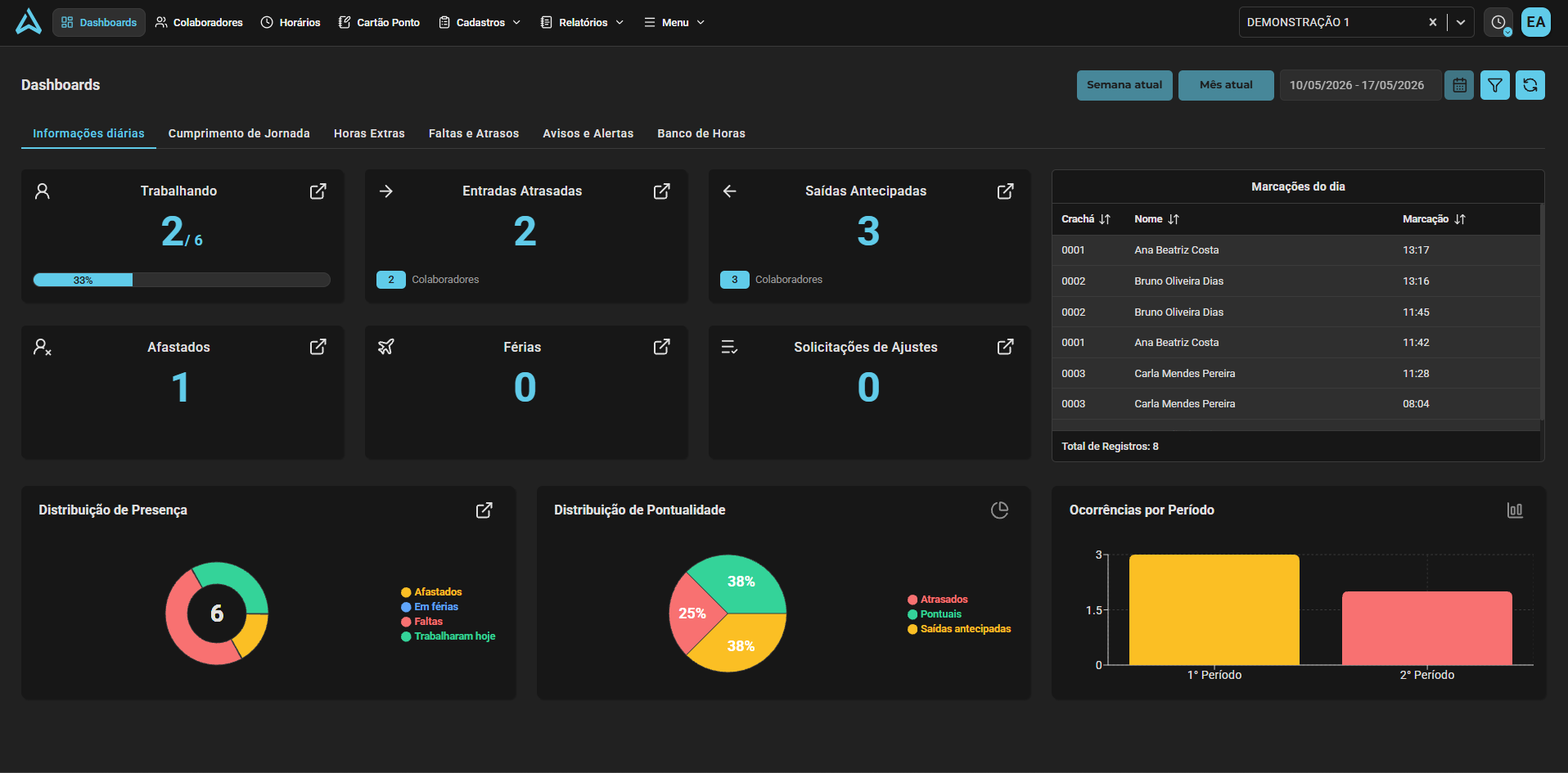1568x773 pixels.
Task: Switch to Faltas e Atrasos tab
Action: click(x=474, y=133)
